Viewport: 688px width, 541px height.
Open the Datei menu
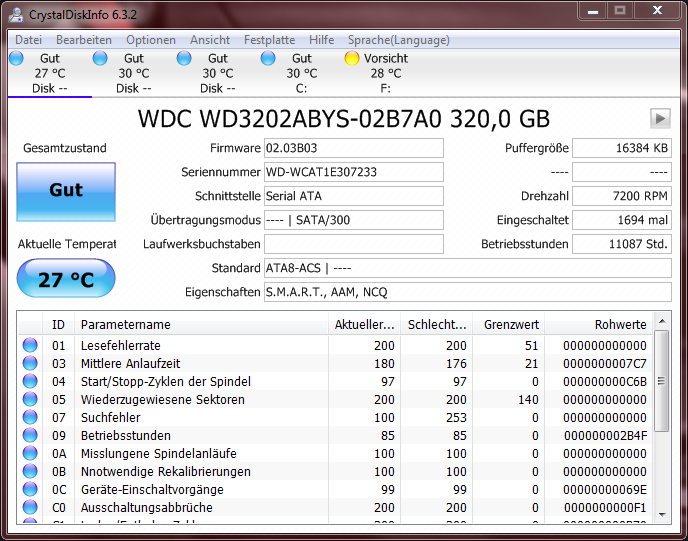(29, 40)
